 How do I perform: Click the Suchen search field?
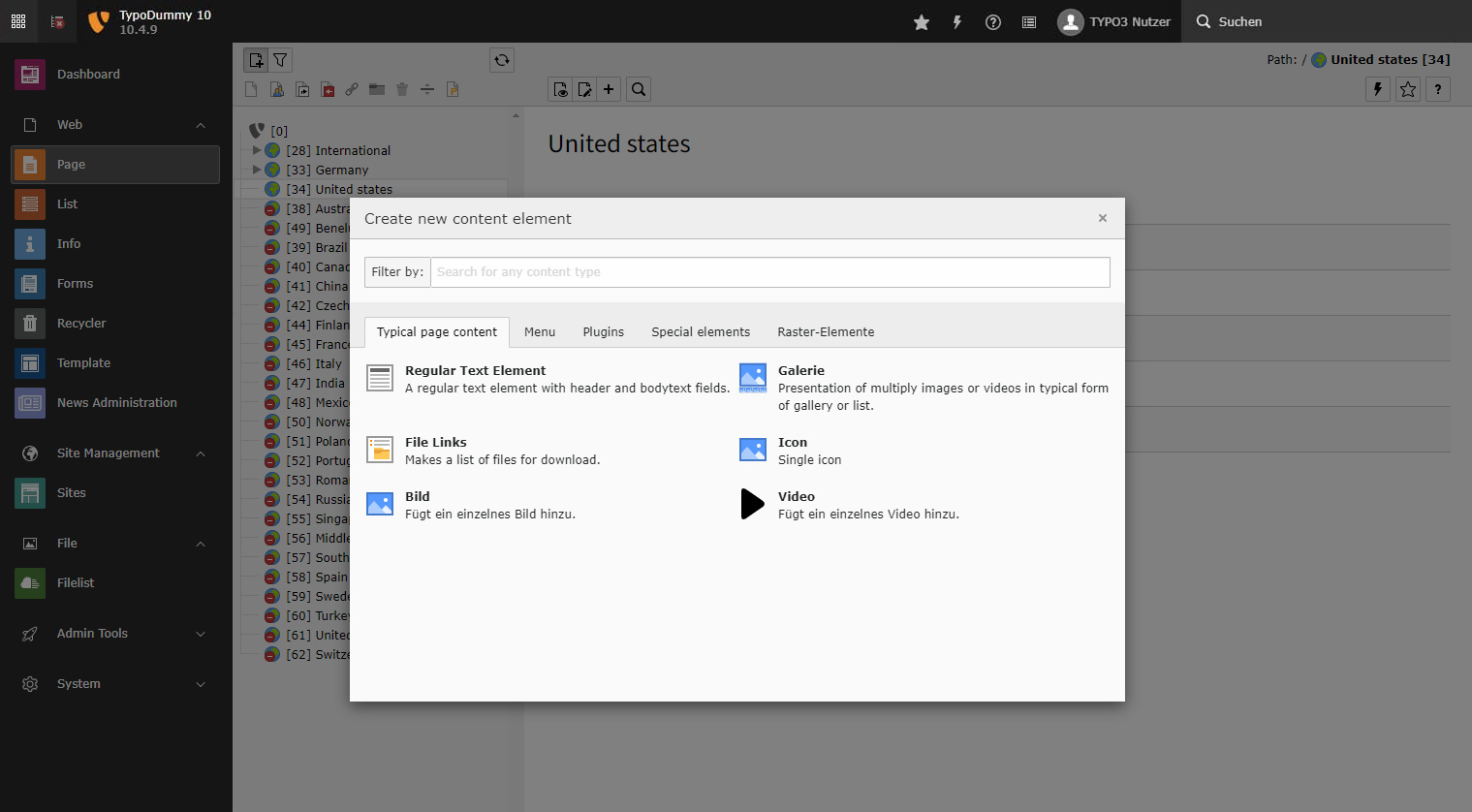[1327, 21]
